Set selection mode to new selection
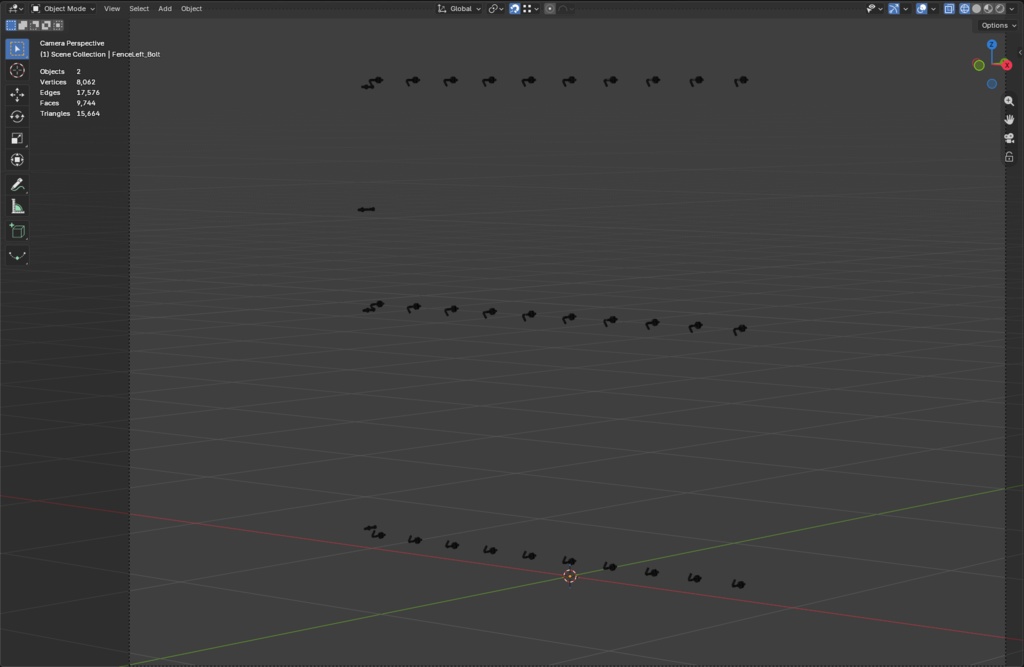This screenshot has width=1024, height=667. (11, 25)
